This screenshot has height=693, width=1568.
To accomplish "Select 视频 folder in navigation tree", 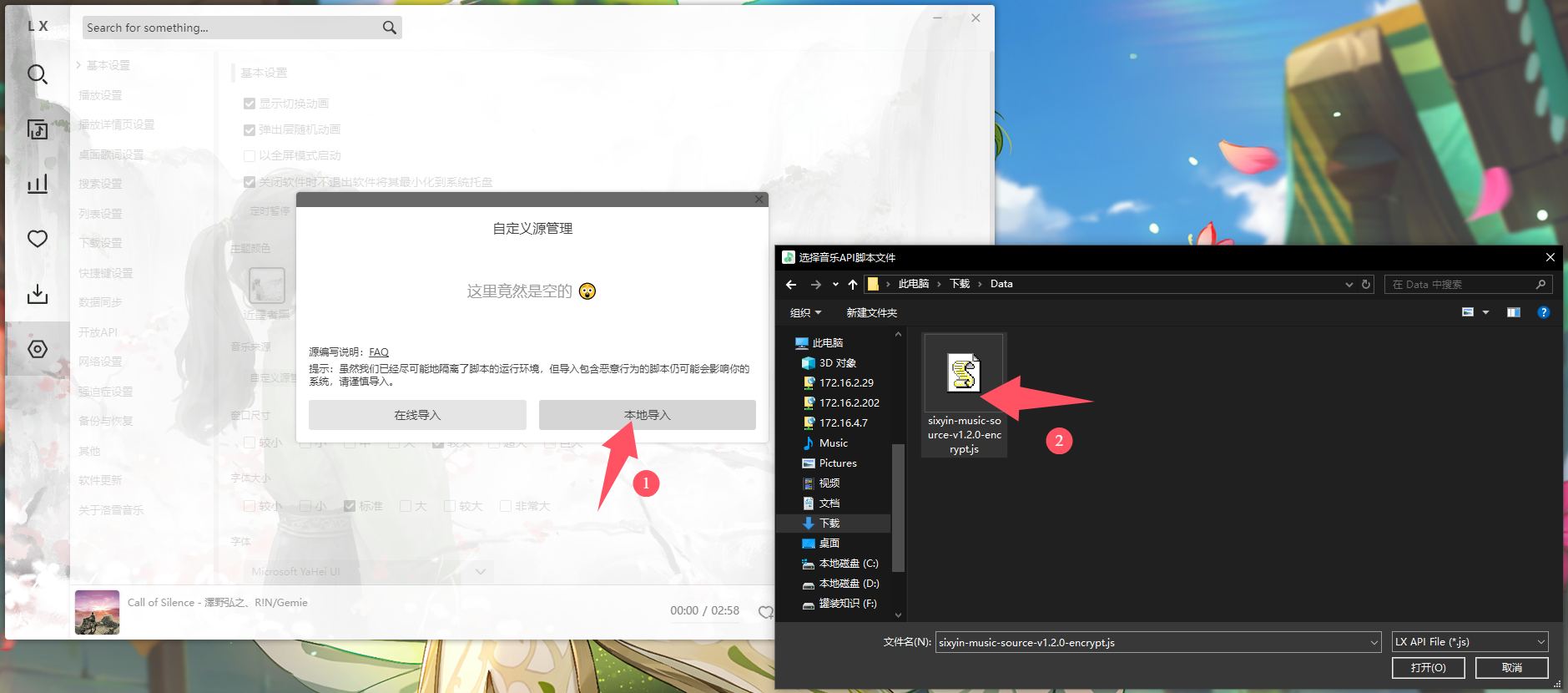I will 829,483.
